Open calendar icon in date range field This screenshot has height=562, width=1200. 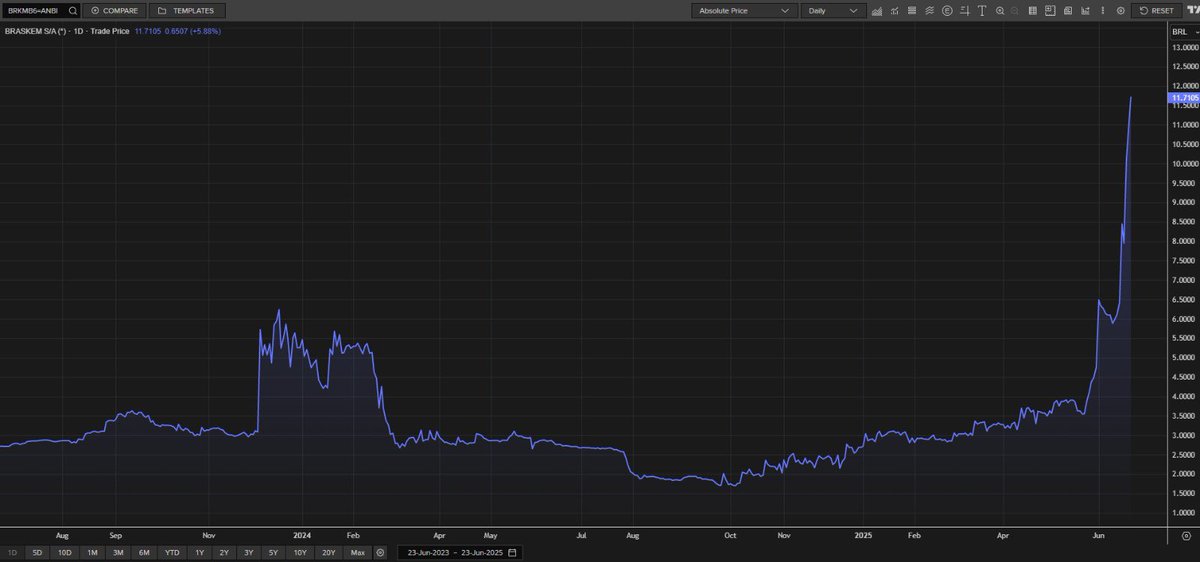512,552
